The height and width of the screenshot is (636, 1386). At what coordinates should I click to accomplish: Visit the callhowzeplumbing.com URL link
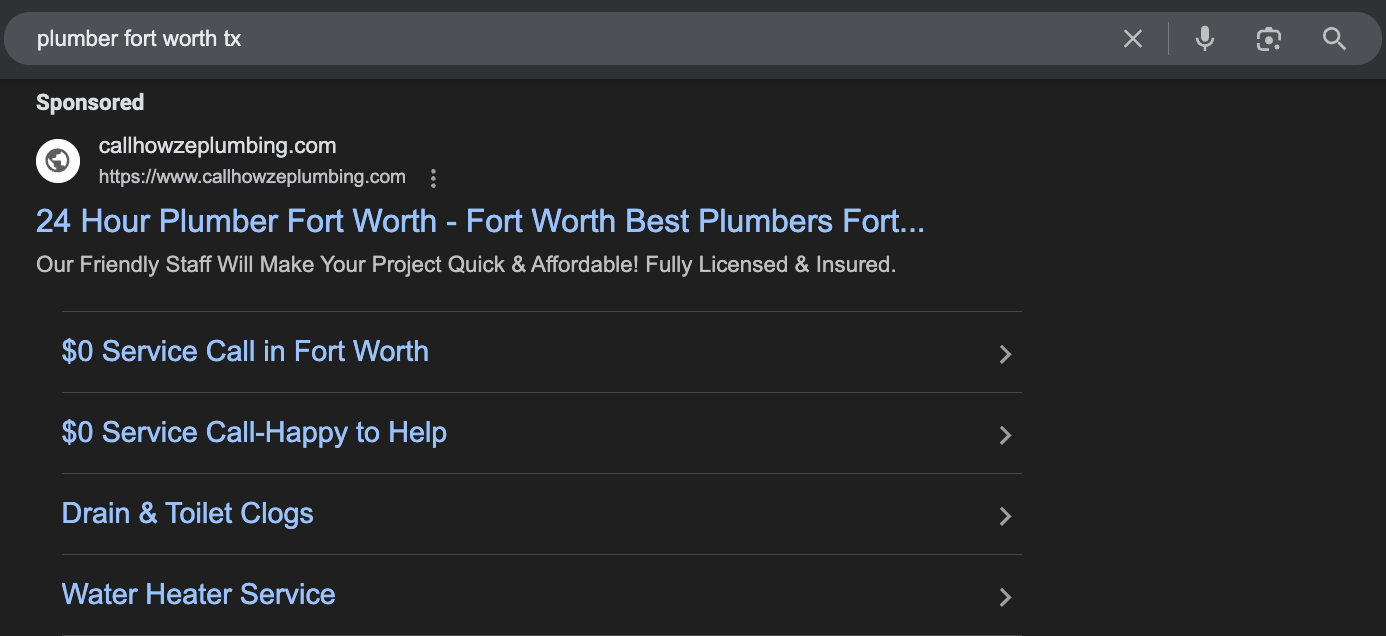(x=251, y=177)
